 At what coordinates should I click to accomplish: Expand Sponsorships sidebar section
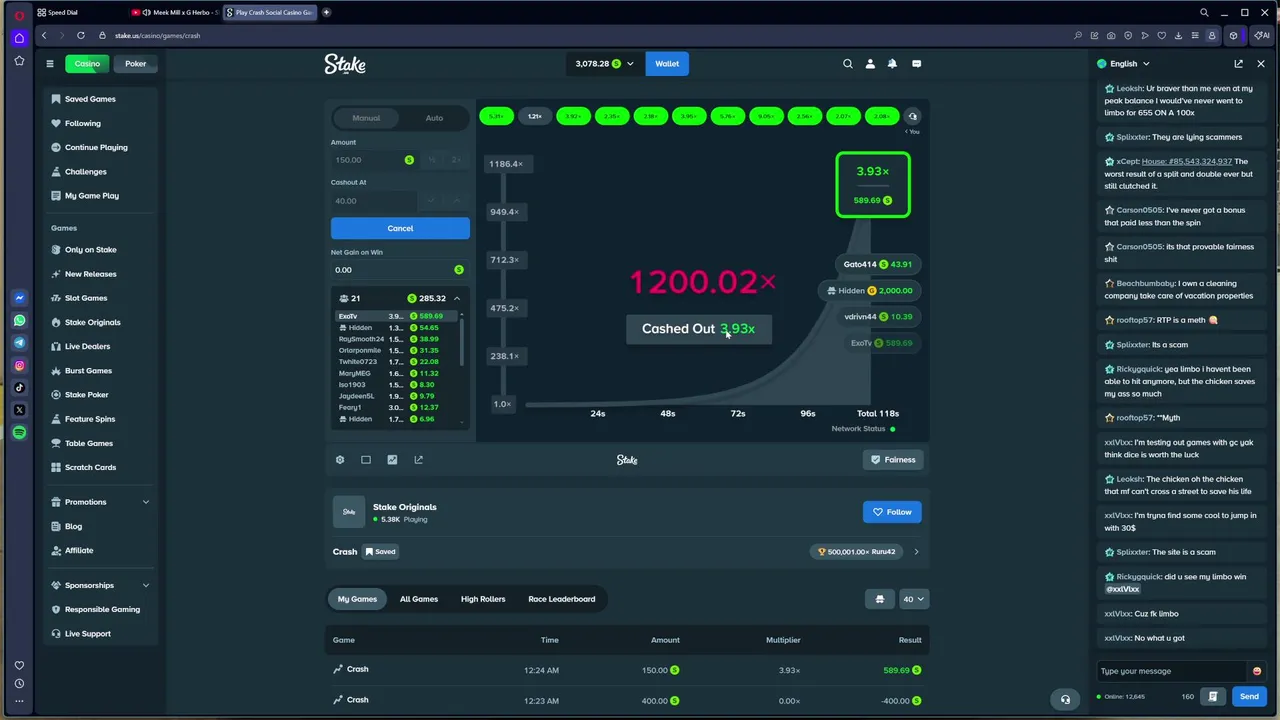coord(146,585)
